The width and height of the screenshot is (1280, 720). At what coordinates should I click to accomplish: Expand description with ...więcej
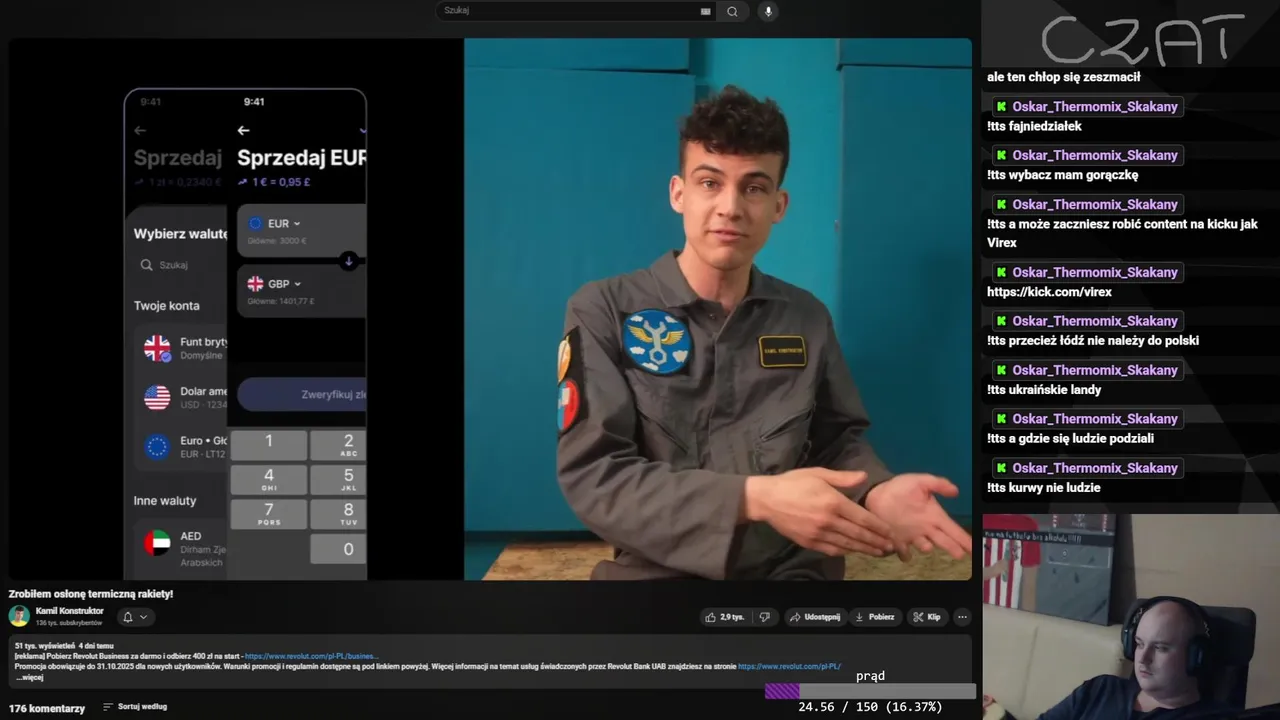pyautogui.click(x=29, y=677)
